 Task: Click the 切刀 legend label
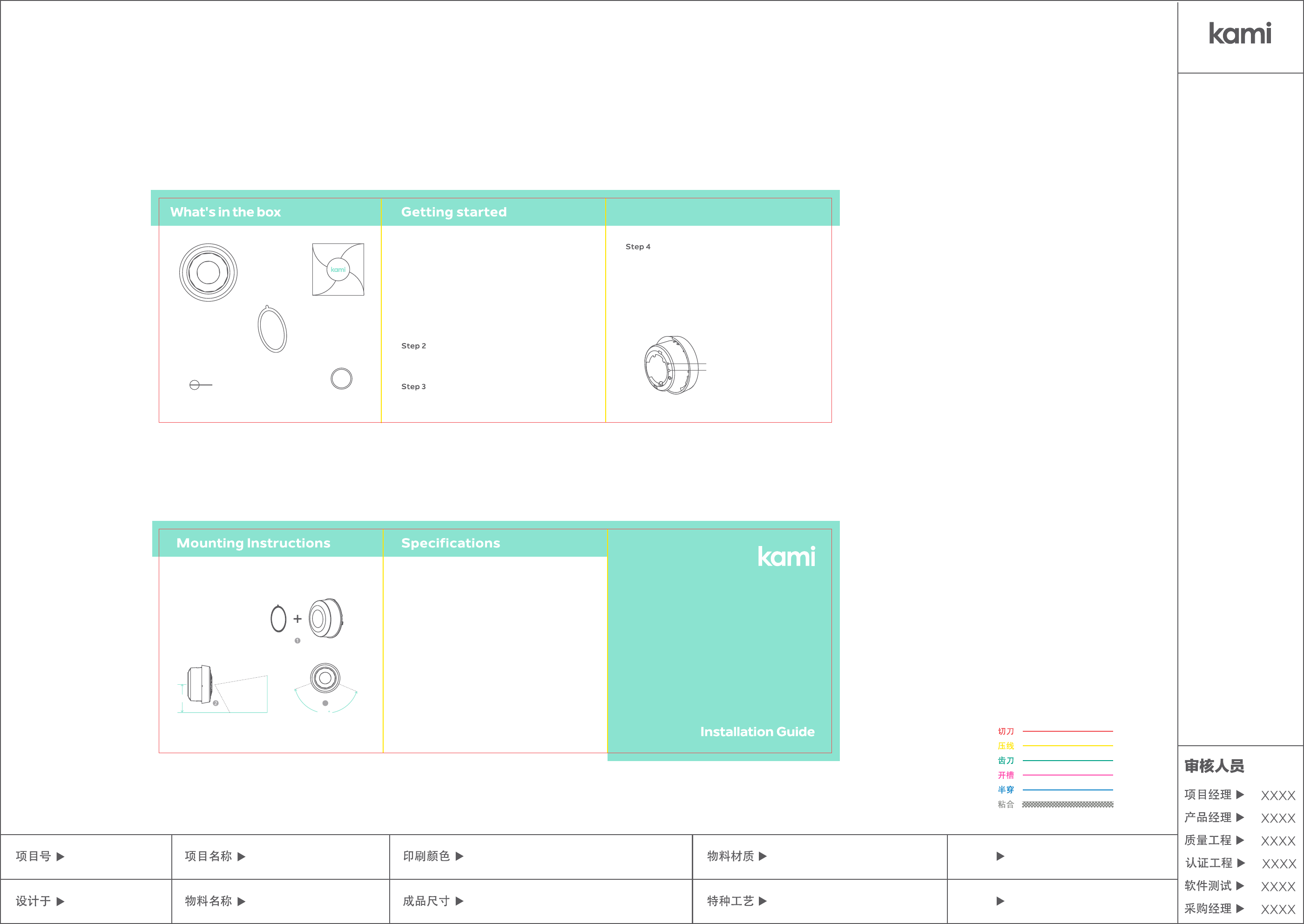1005,731
